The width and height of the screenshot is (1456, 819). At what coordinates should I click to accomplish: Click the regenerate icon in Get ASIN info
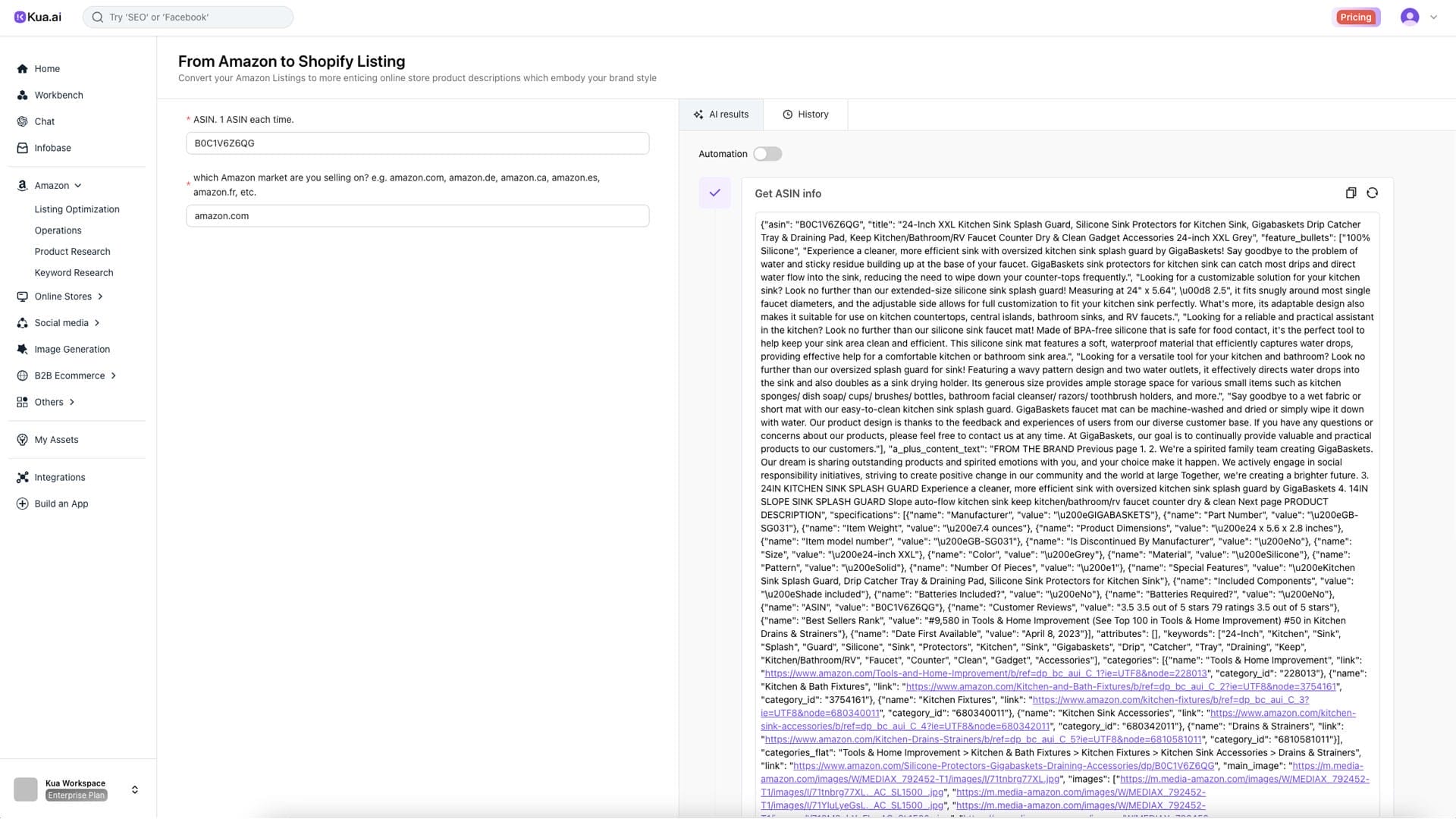click(1372, 193)
